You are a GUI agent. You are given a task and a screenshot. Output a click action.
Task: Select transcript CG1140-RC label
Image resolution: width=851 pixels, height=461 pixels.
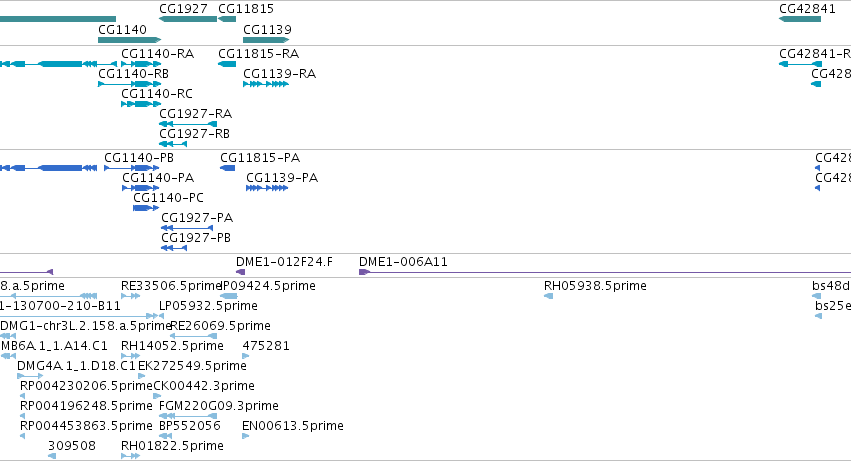[x=157, y=93]
